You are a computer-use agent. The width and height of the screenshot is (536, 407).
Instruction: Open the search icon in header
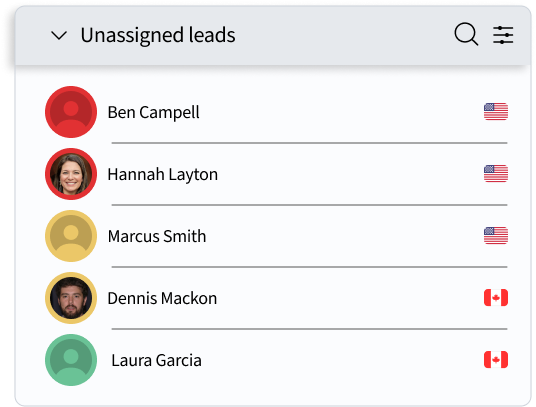tap(466, 34)
